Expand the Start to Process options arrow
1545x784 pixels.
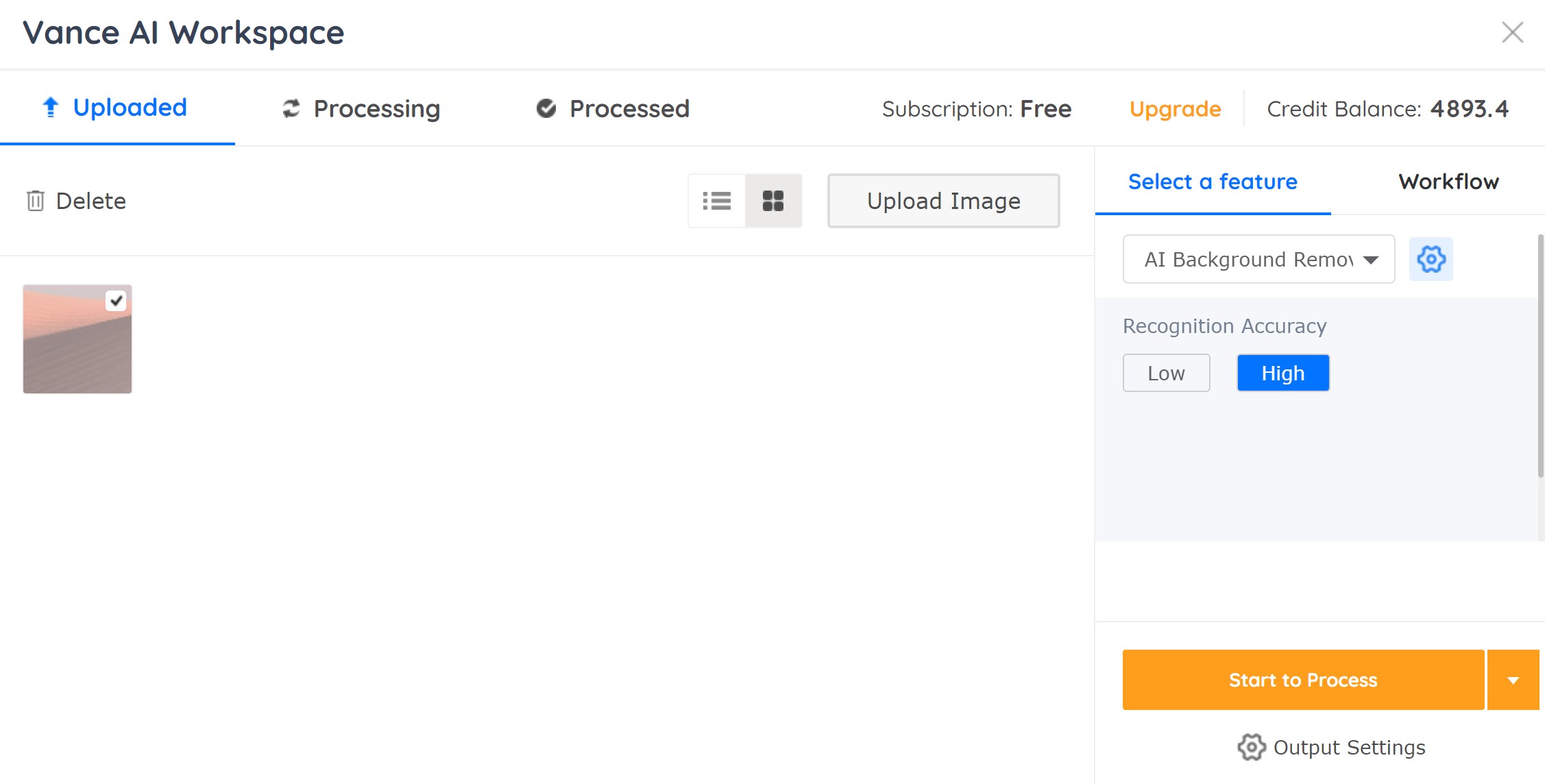(x=1513, y=680)
